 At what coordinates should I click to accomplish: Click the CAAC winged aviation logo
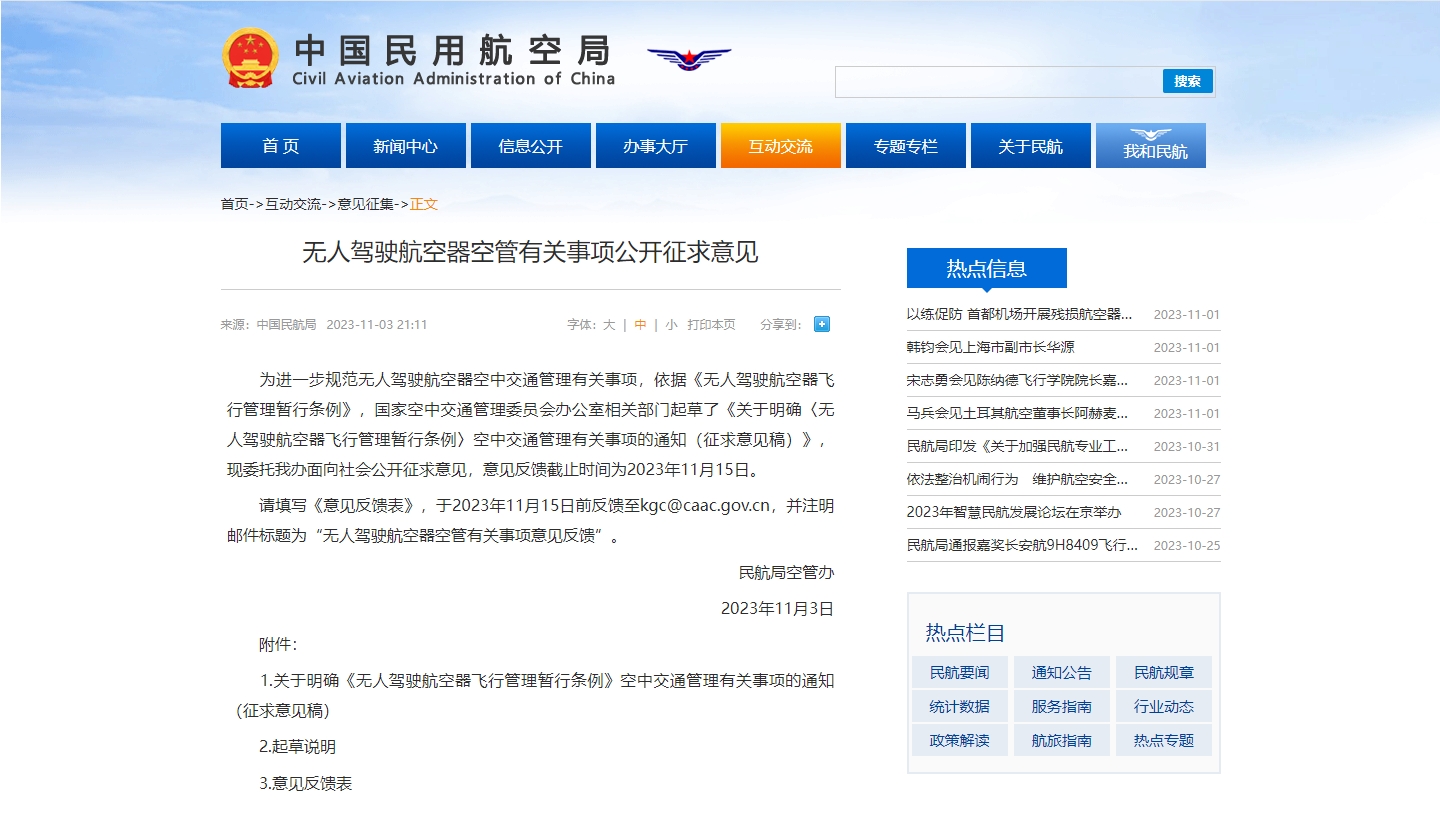688,58
